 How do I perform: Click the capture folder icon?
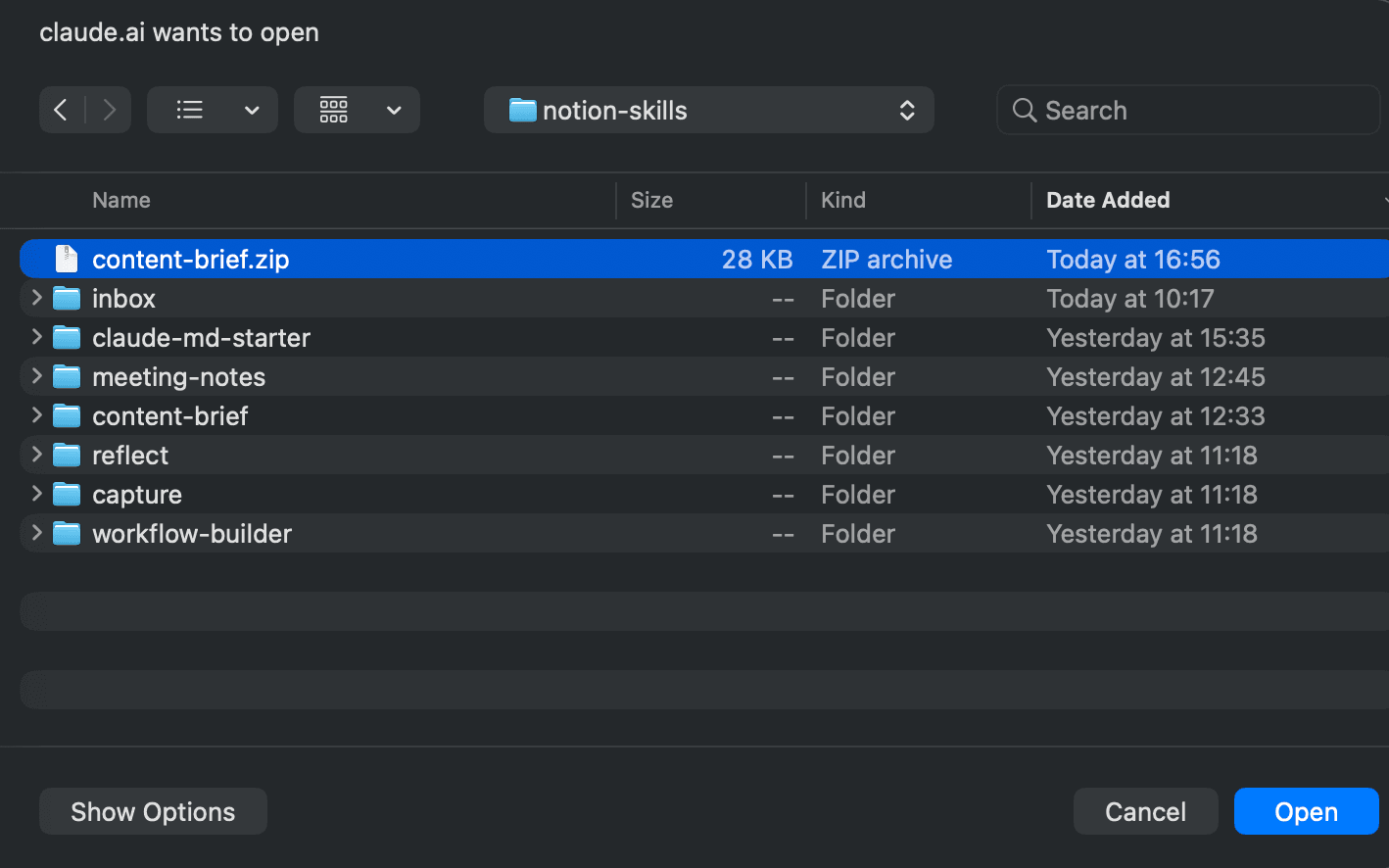(67, 494)
